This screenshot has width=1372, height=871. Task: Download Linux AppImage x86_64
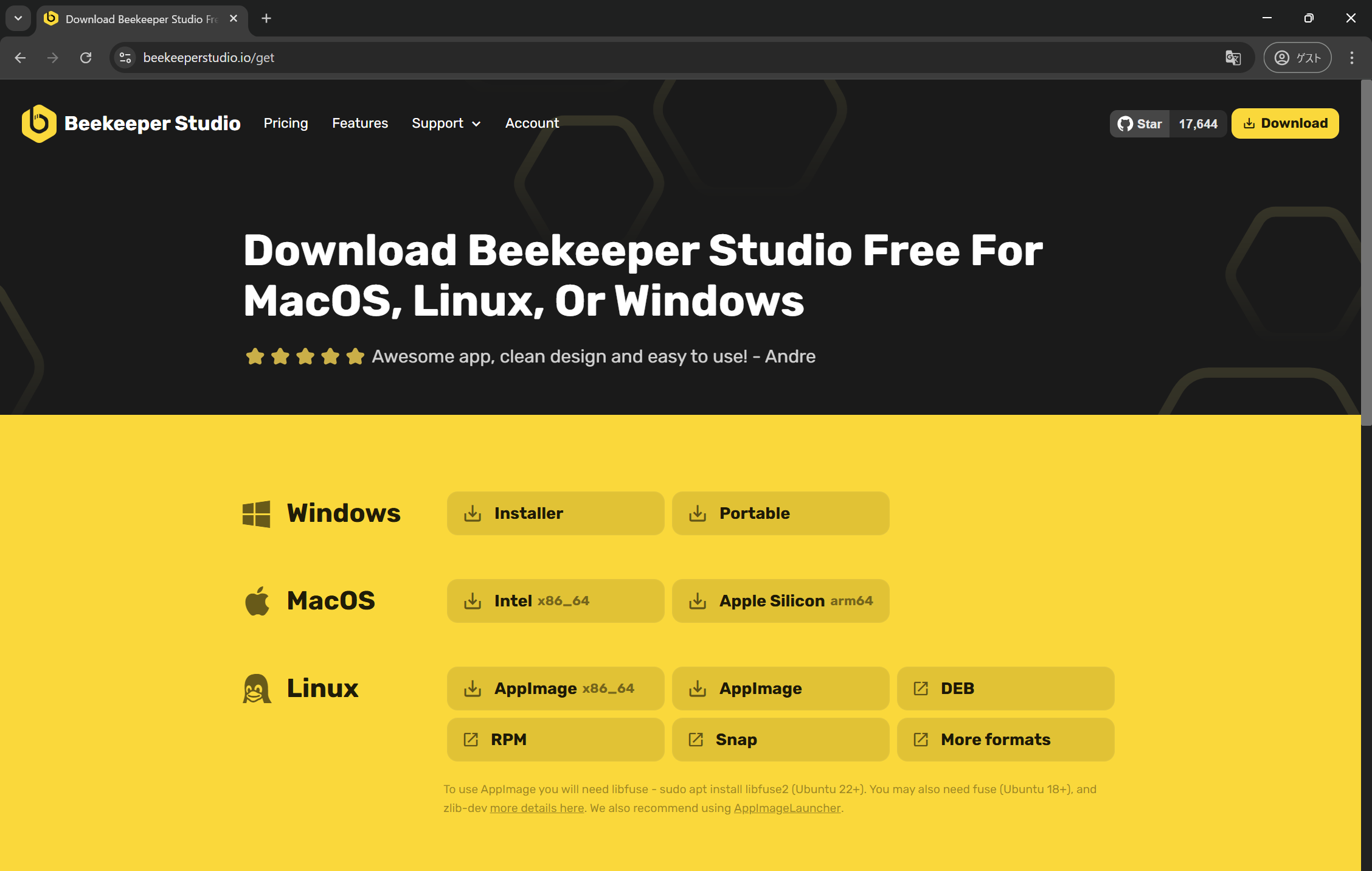point(556,689)
